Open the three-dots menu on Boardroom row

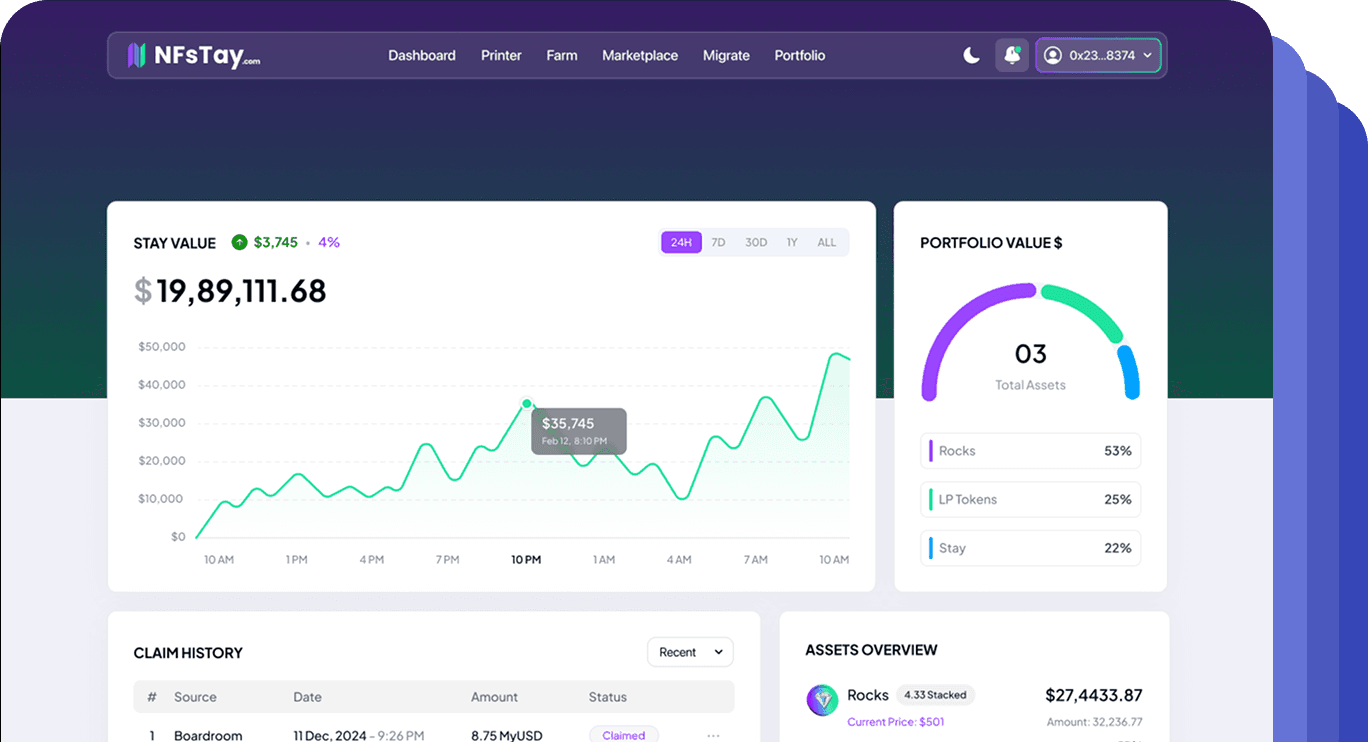pyautogui.click(x=713, y=735)
